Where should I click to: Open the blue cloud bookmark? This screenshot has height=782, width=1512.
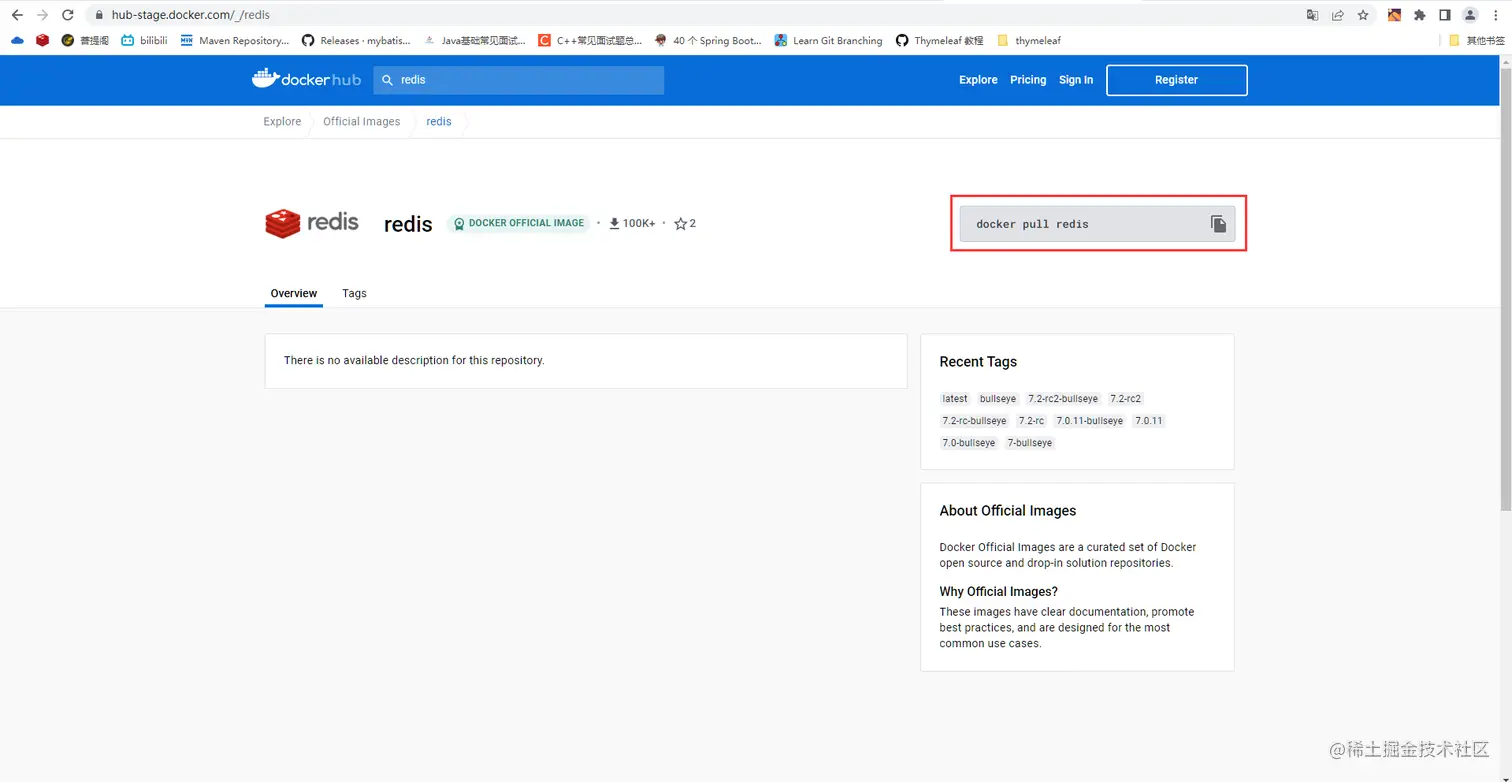(17, 41)
